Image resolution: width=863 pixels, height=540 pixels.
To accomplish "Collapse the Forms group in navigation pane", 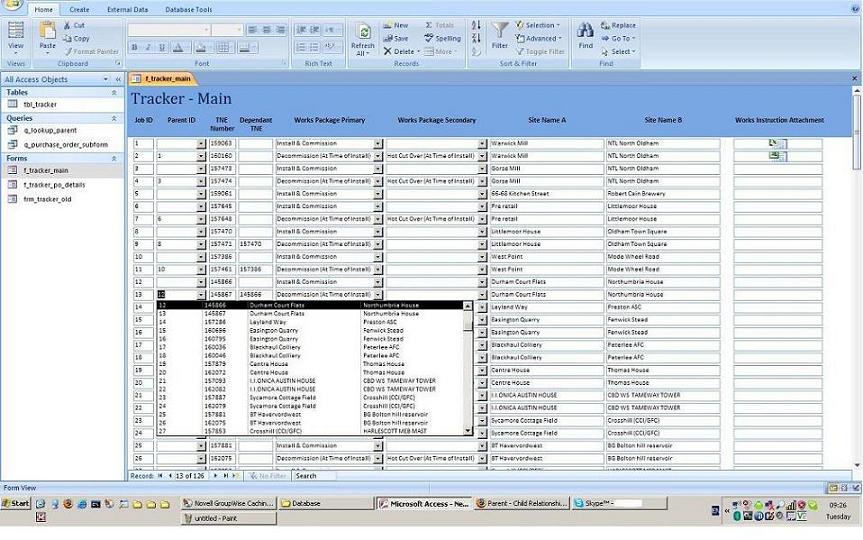I will (x=114, y=159).
